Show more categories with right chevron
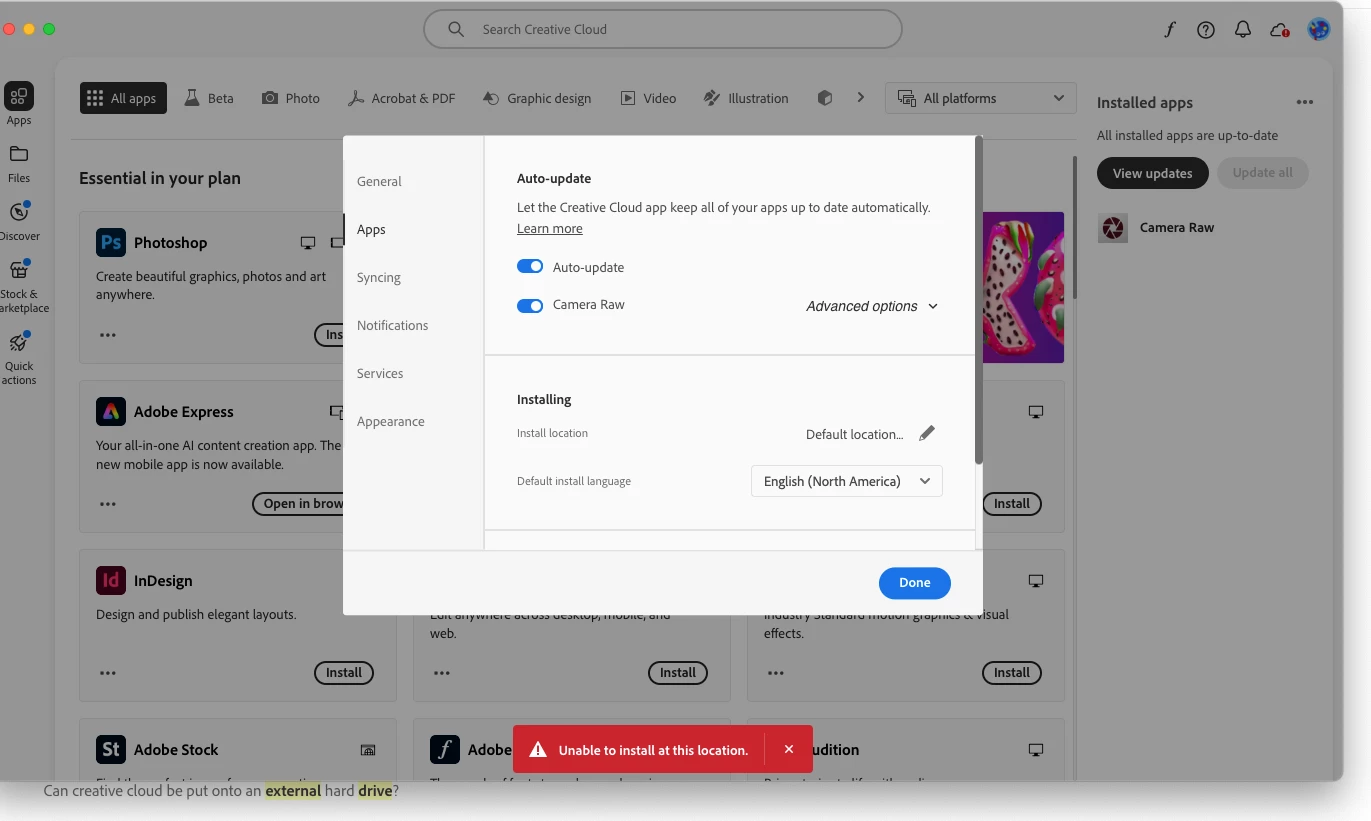1371x821 pixels. (x=860, y=98)
